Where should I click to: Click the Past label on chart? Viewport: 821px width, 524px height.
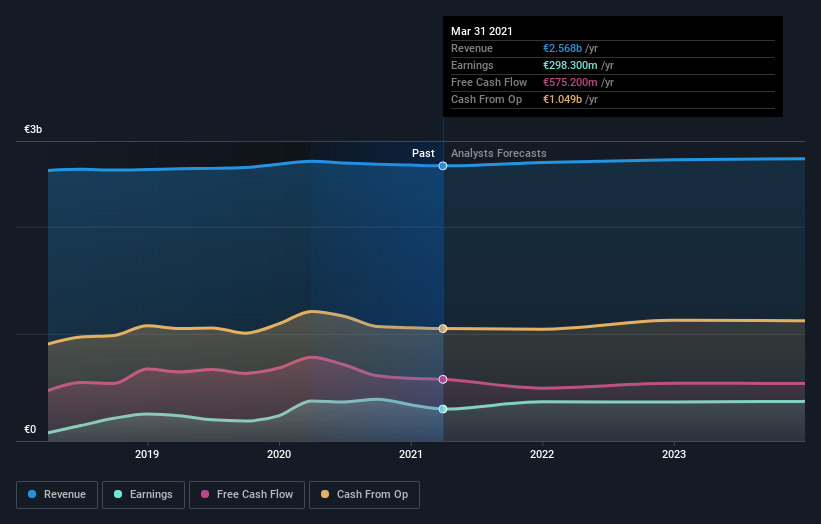(423, 153)
